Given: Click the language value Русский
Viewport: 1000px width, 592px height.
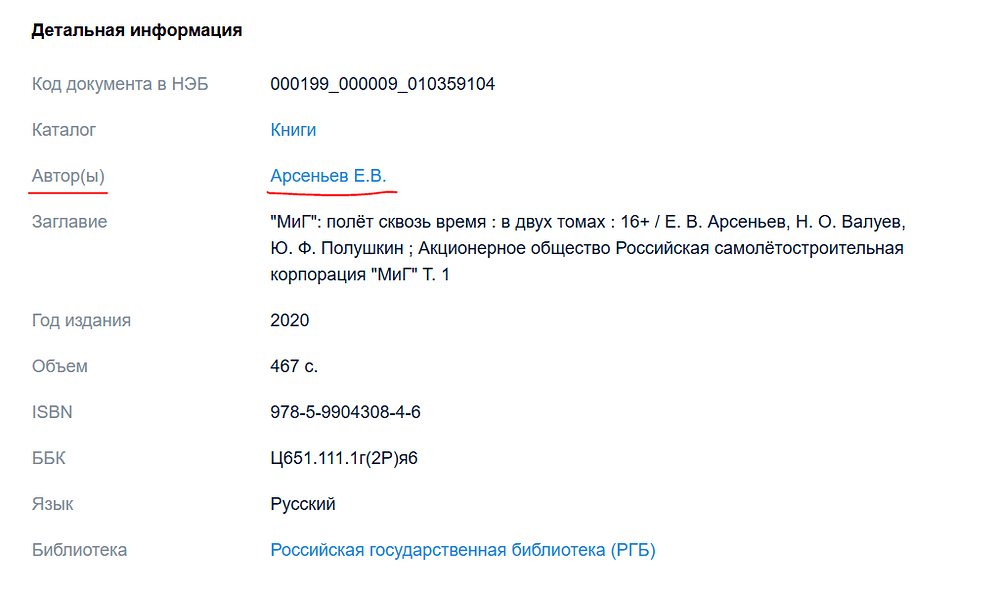Looking at the screenshot, I should [303, 504].
